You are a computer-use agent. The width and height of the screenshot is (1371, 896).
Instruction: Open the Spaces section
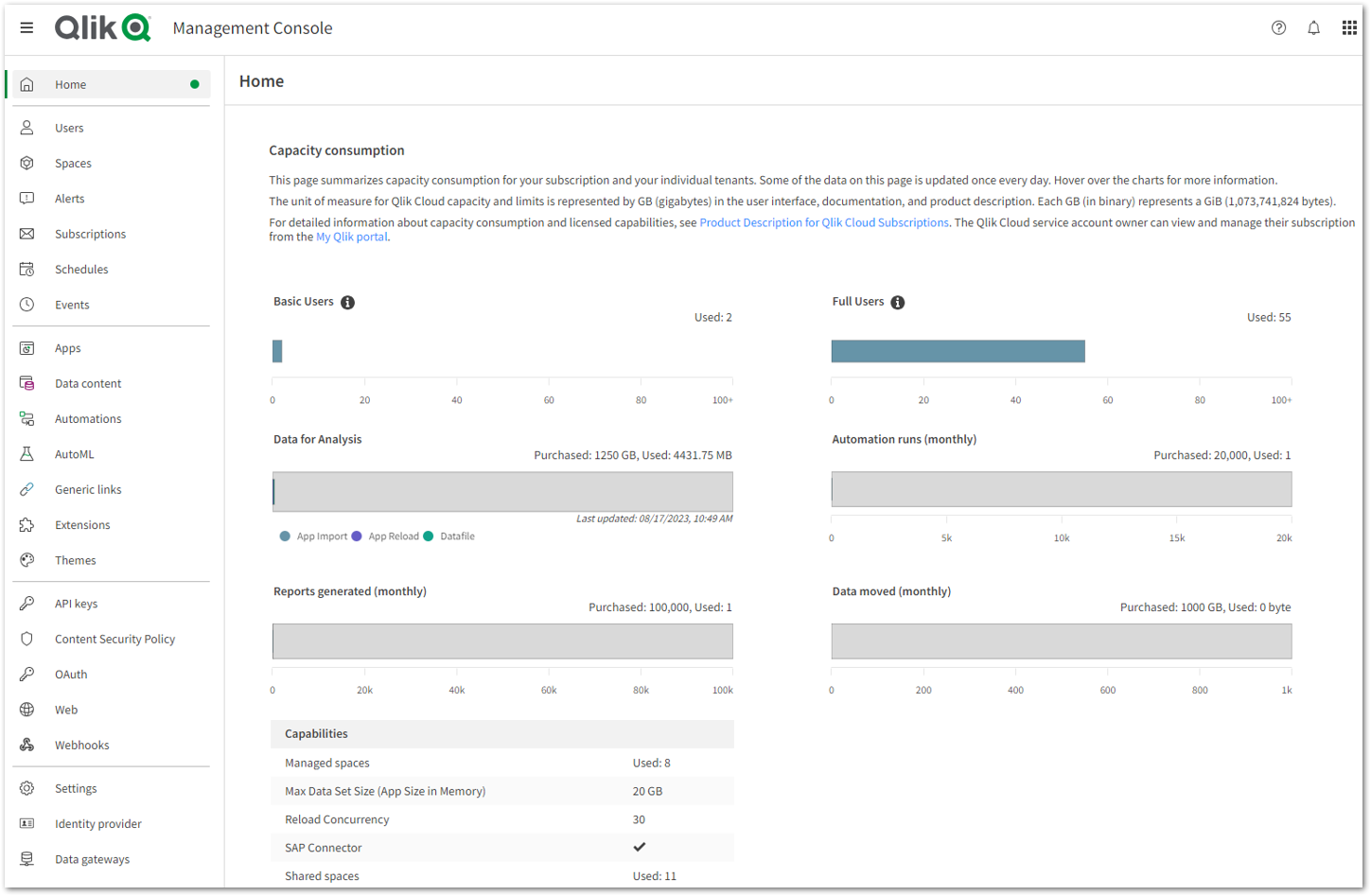tap(74, 163)
